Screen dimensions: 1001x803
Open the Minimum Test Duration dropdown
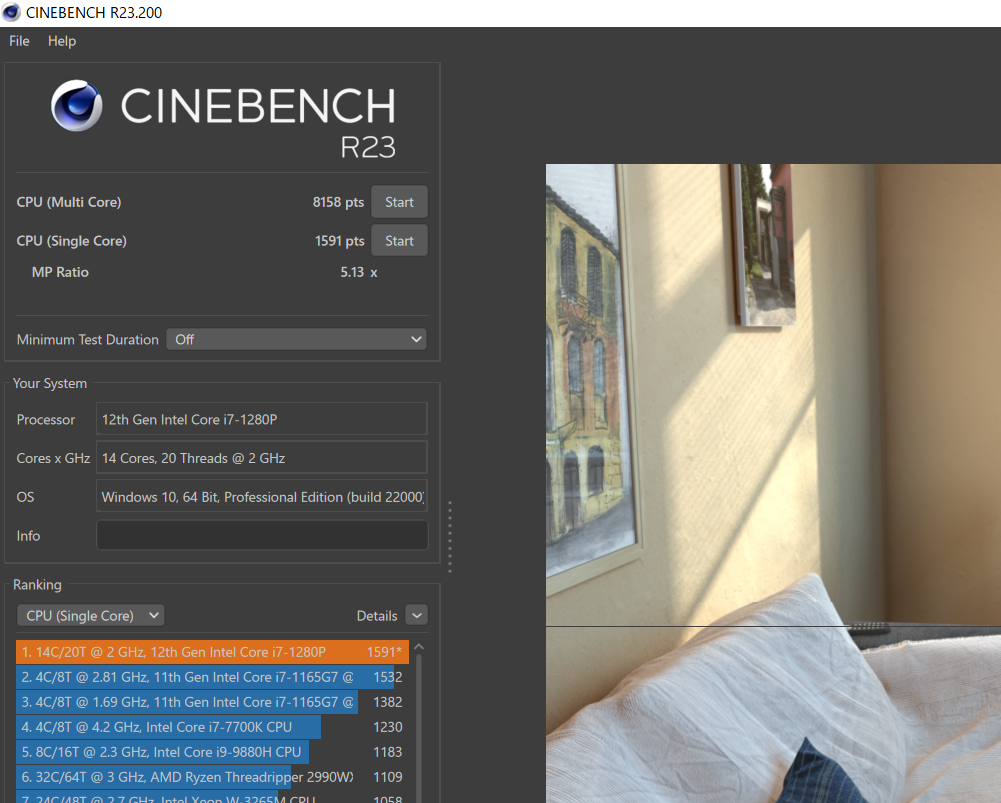point(296,340)
